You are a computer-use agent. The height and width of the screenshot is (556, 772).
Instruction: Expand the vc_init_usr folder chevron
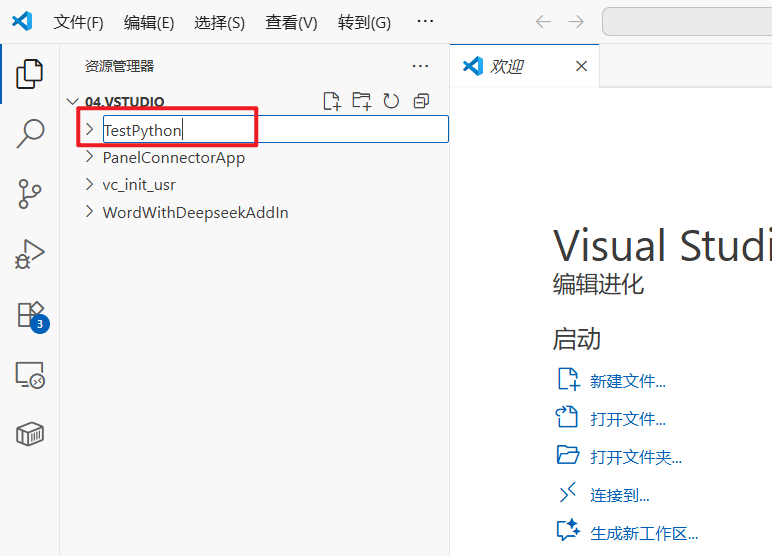point(89,184)
